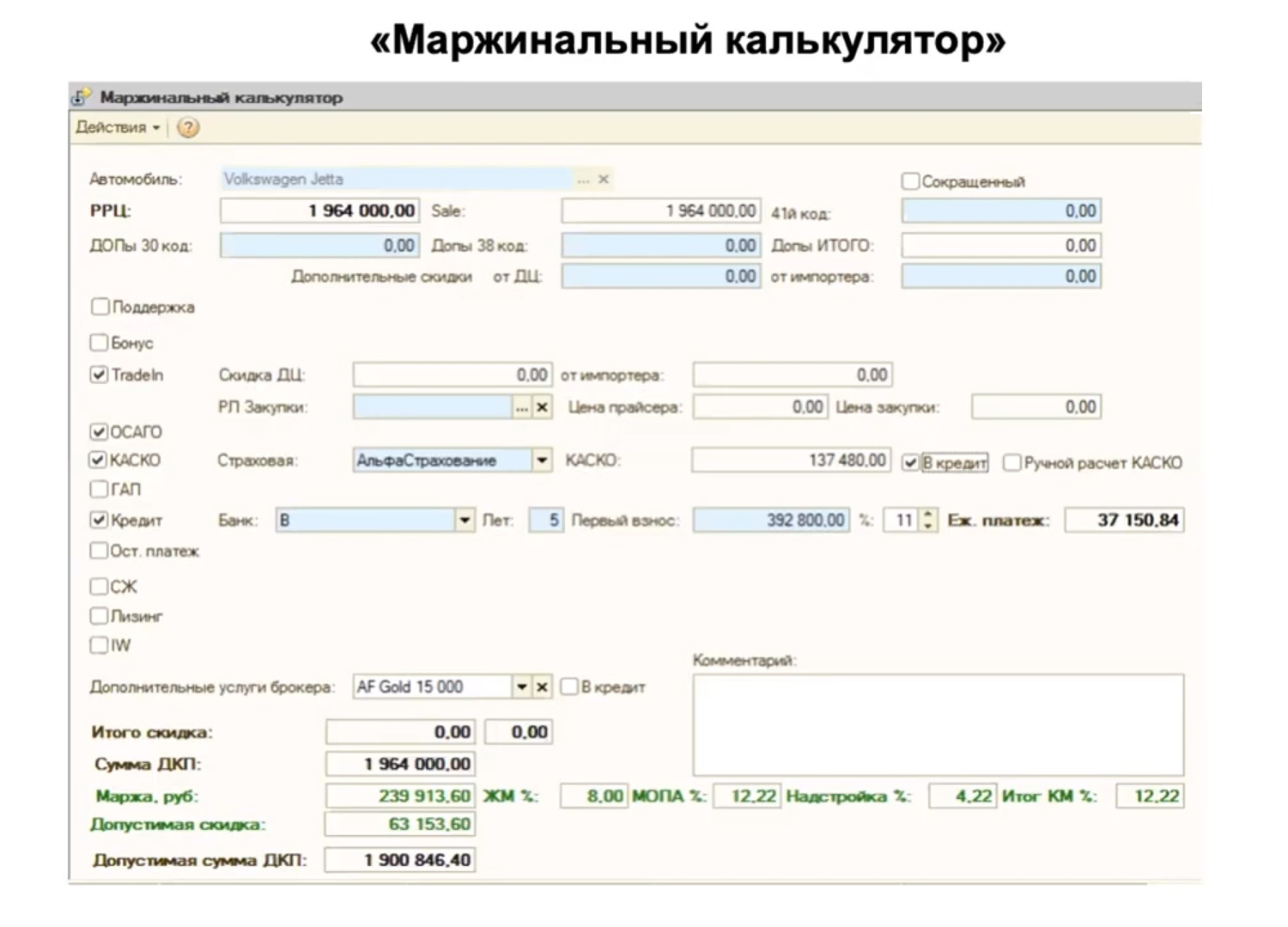Click the Еж. платеж field
The width and height of the screenshot is (1288, 927).
pos(1125,520)
